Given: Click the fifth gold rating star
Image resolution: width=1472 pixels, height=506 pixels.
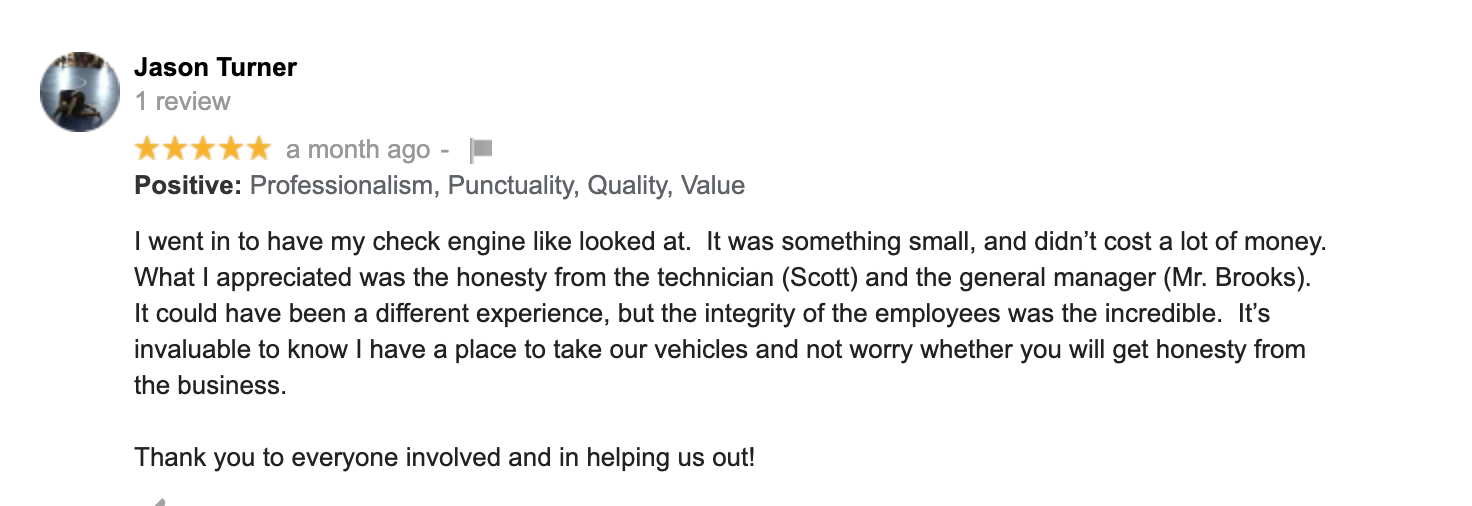Looking at the screenshot, I should [259, 149].
